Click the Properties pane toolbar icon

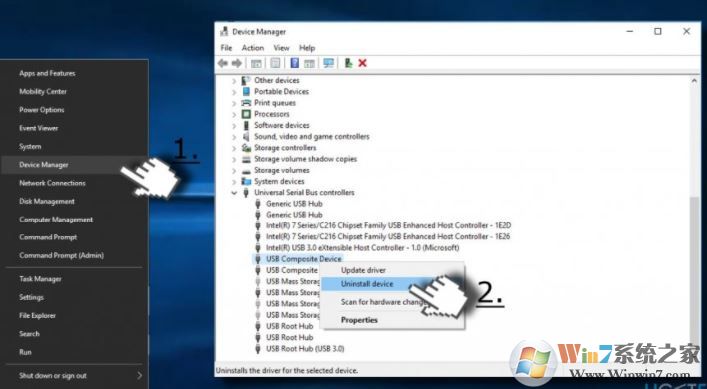(275, 64)
